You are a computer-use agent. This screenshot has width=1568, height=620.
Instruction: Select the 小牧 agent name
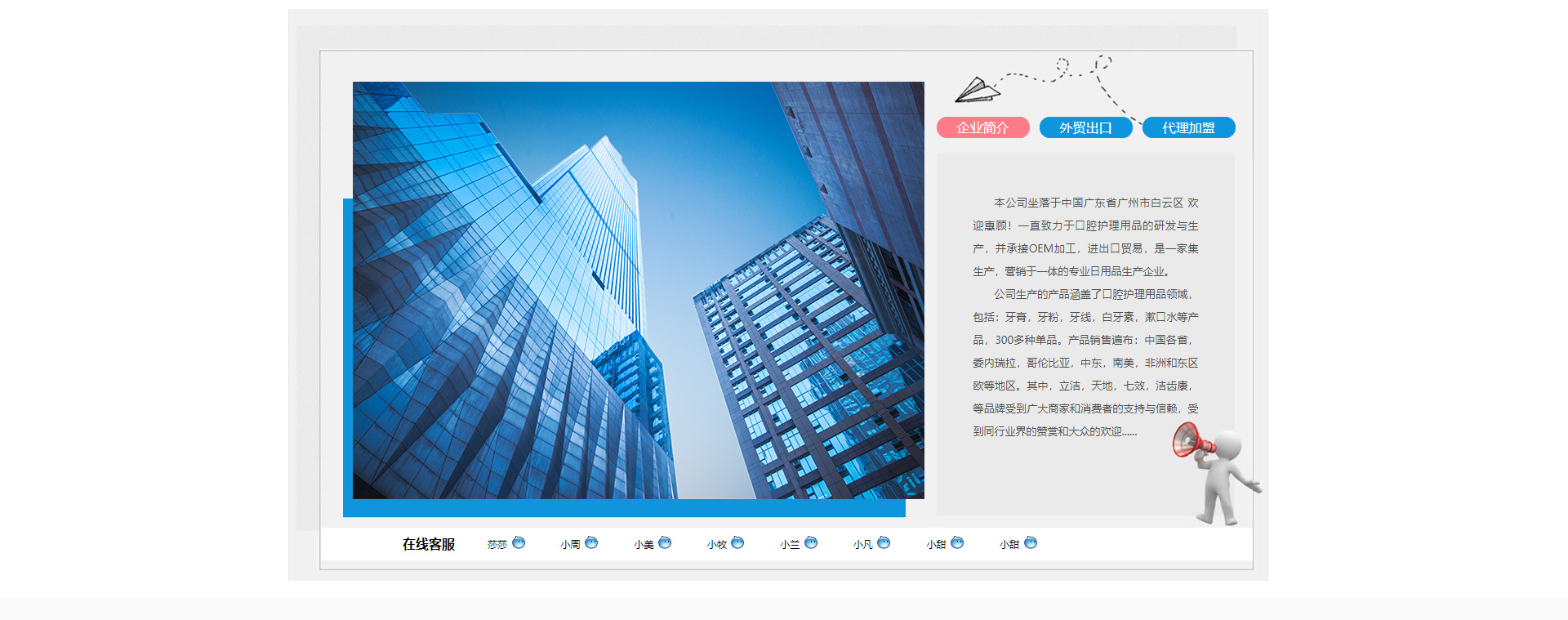click(716, 545)
